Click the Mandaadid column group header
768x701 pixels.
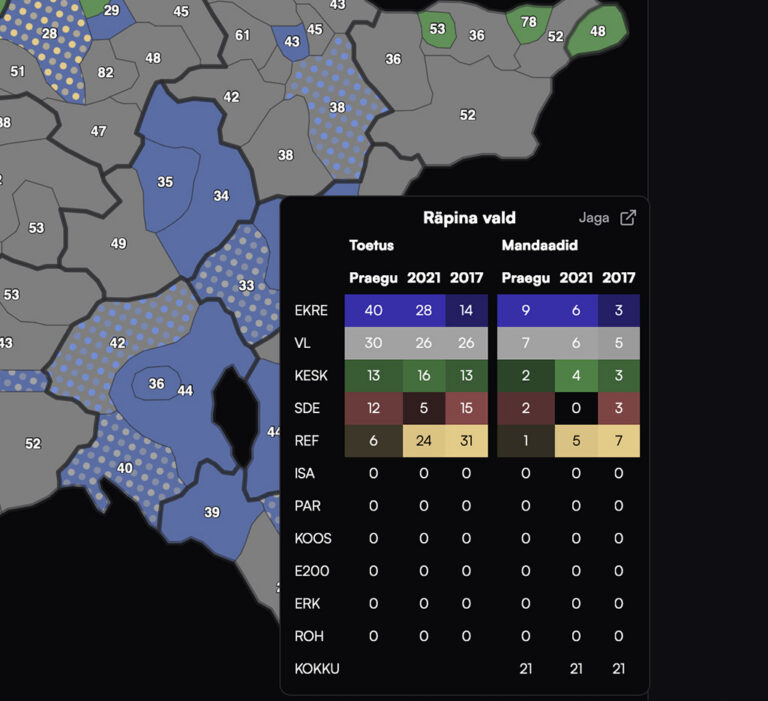(537, 244)
